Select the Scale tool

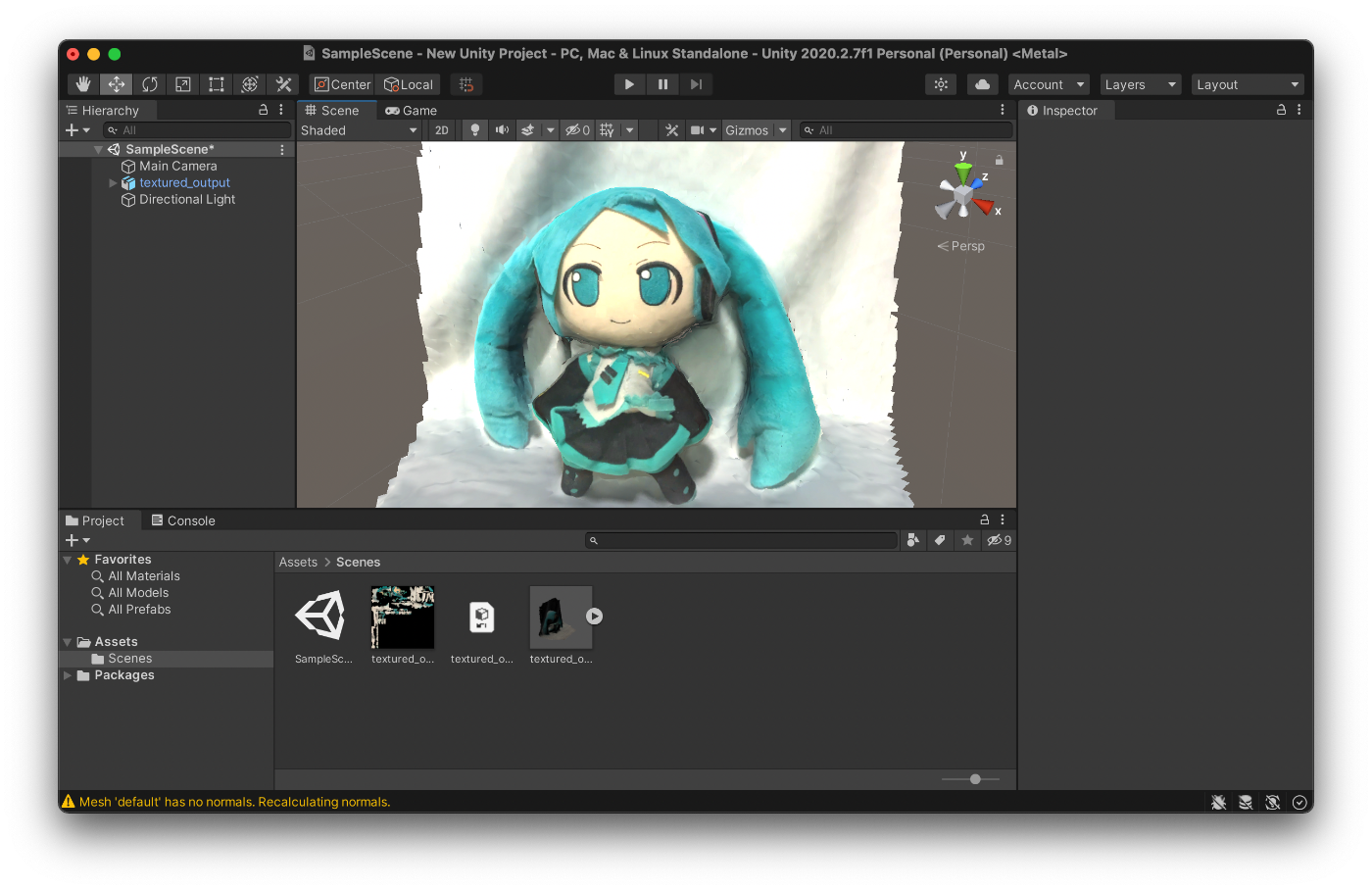pos(183,84)
